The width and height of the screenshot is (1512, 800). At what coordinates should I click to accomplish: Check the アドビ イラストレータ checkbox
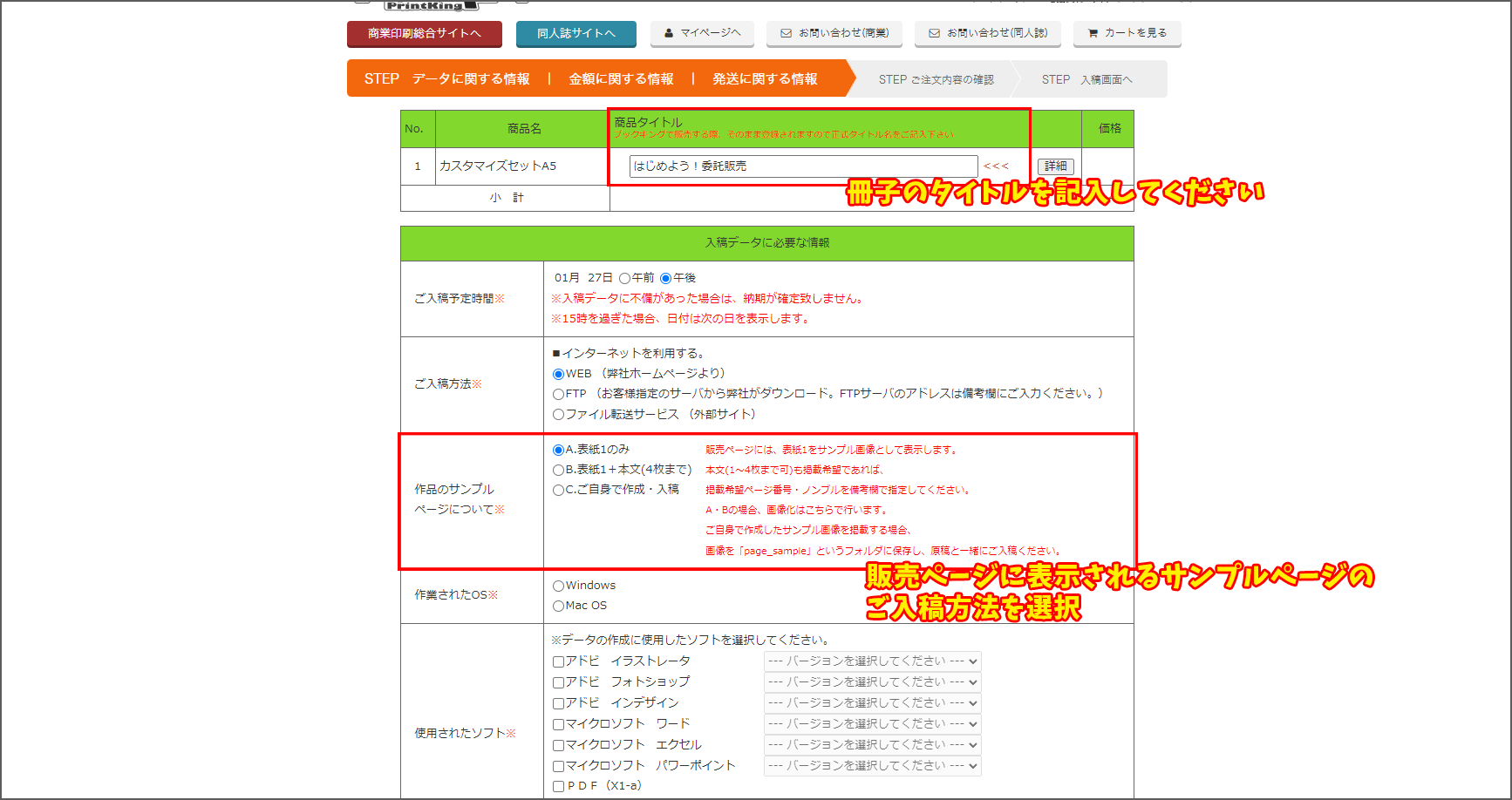[x=559, y=661]
